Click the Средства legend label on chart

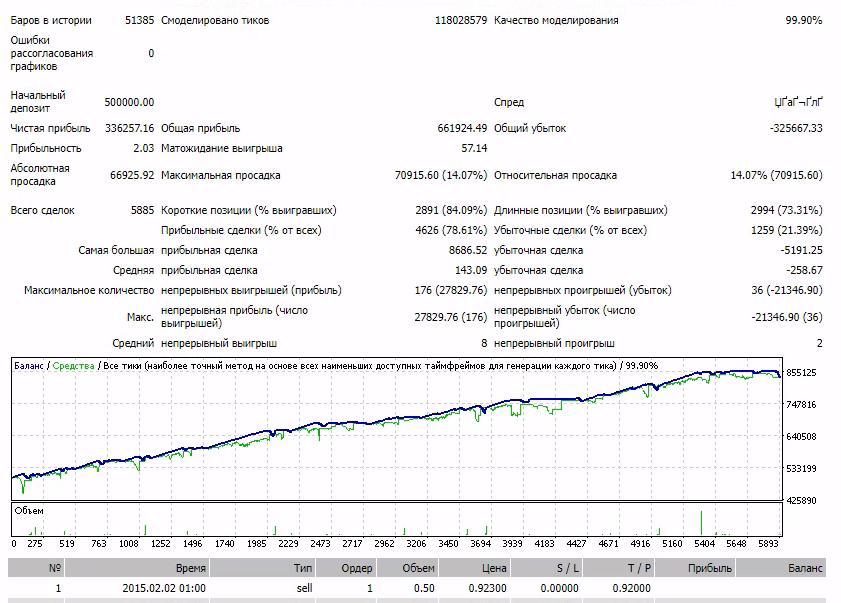click(73, 366)
